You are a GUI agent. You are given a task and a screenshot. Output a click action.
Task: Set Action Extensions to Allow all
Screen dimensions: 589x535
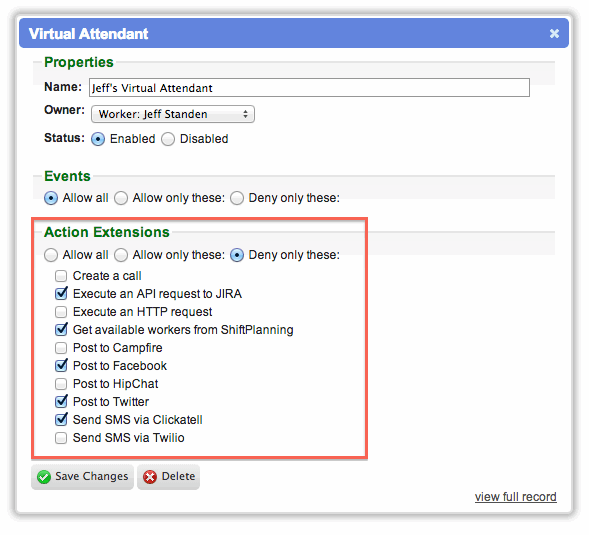coord(51,255)
